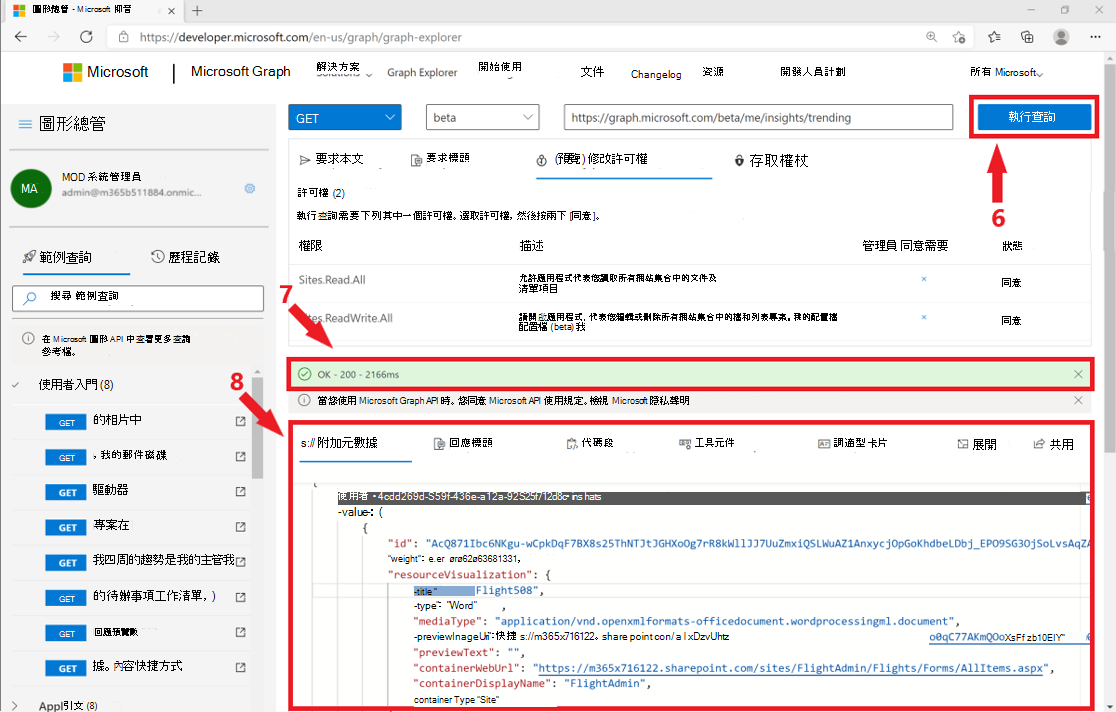The image size is (1116, 712).
Task: Open the hamburger menu beside 圖形總管
Action: [x=24, y=125]
